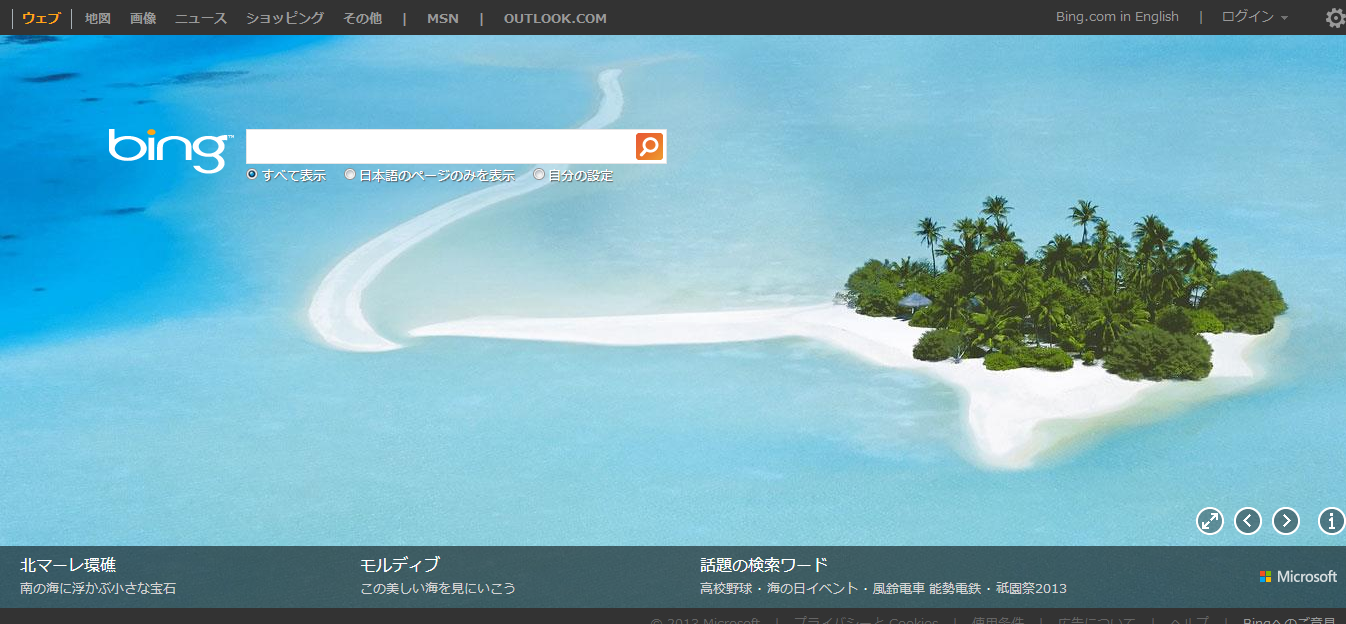The image size is (1346, 624).
Task: Expand the ログイン dropdown
Action: (1254, 17)
